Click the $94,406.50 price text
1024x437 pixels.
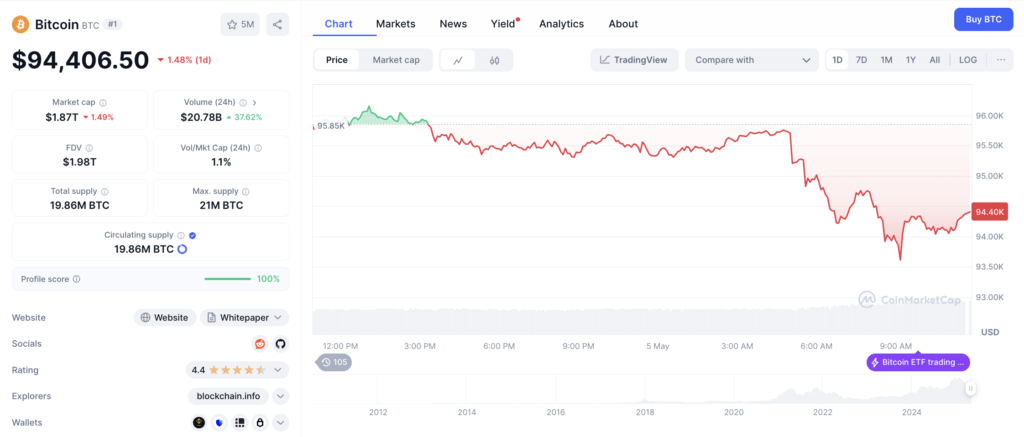[x=81, y=60]
